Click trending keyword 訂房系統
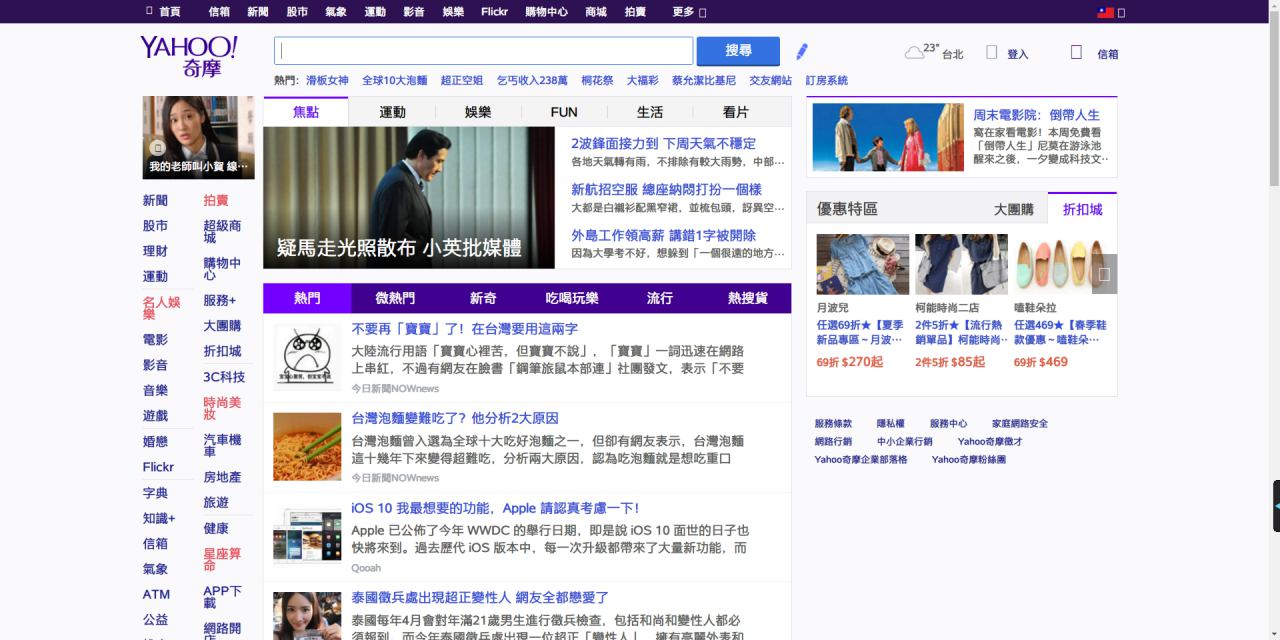Viewport: 1280px width, 640px height. point(826,80)
